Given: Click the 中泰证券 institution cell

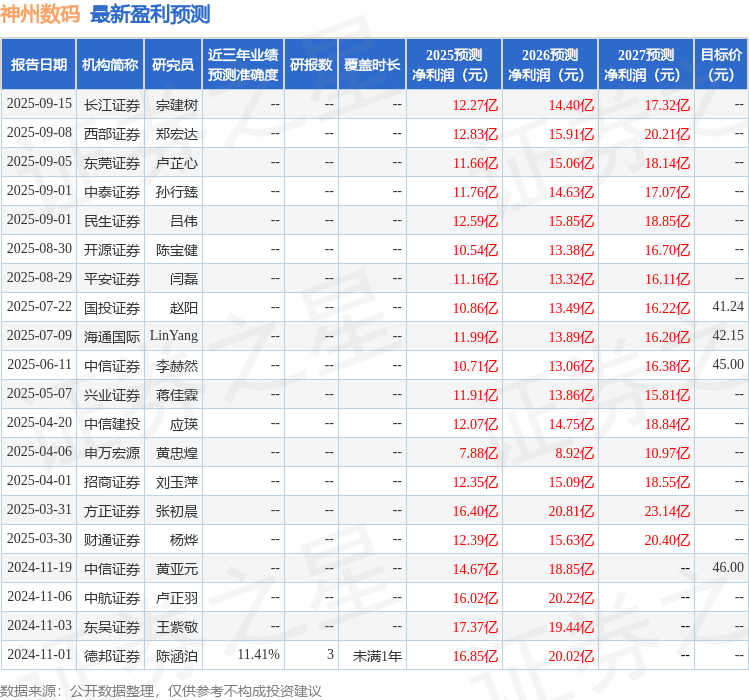Looking at the screenshot, I should click(112, 192).
